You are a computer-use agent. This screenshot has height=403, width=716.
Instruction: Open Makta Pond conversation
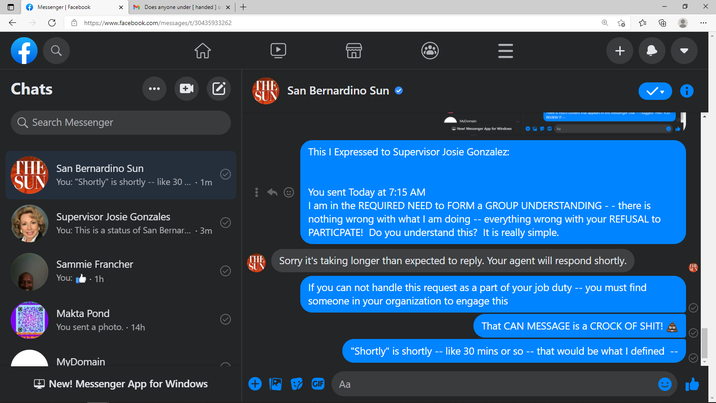121,320
